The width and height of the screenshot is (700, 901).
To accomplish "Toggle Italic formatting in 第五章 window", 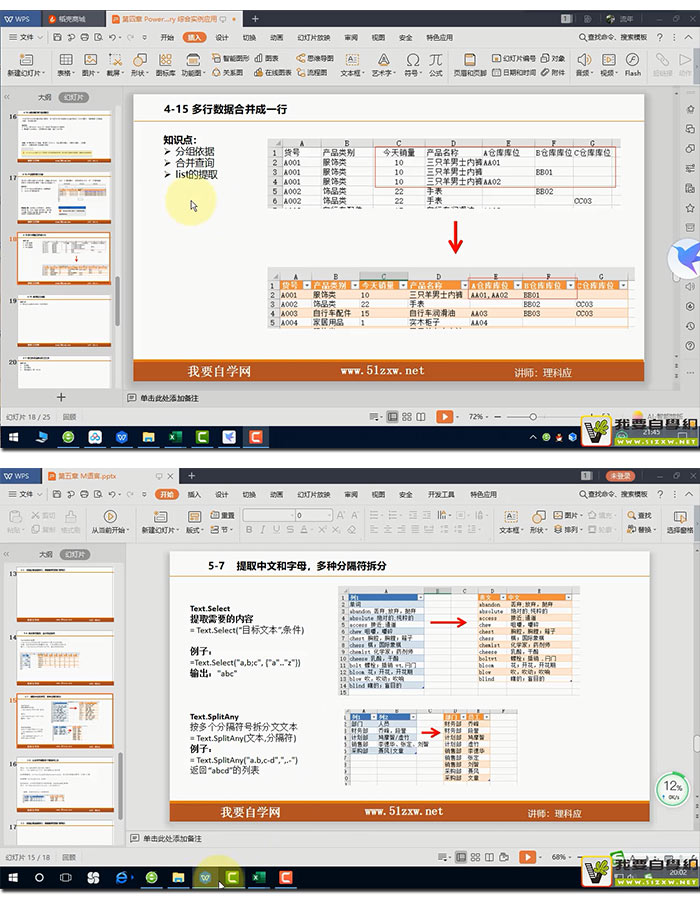I will pos(262,530).
